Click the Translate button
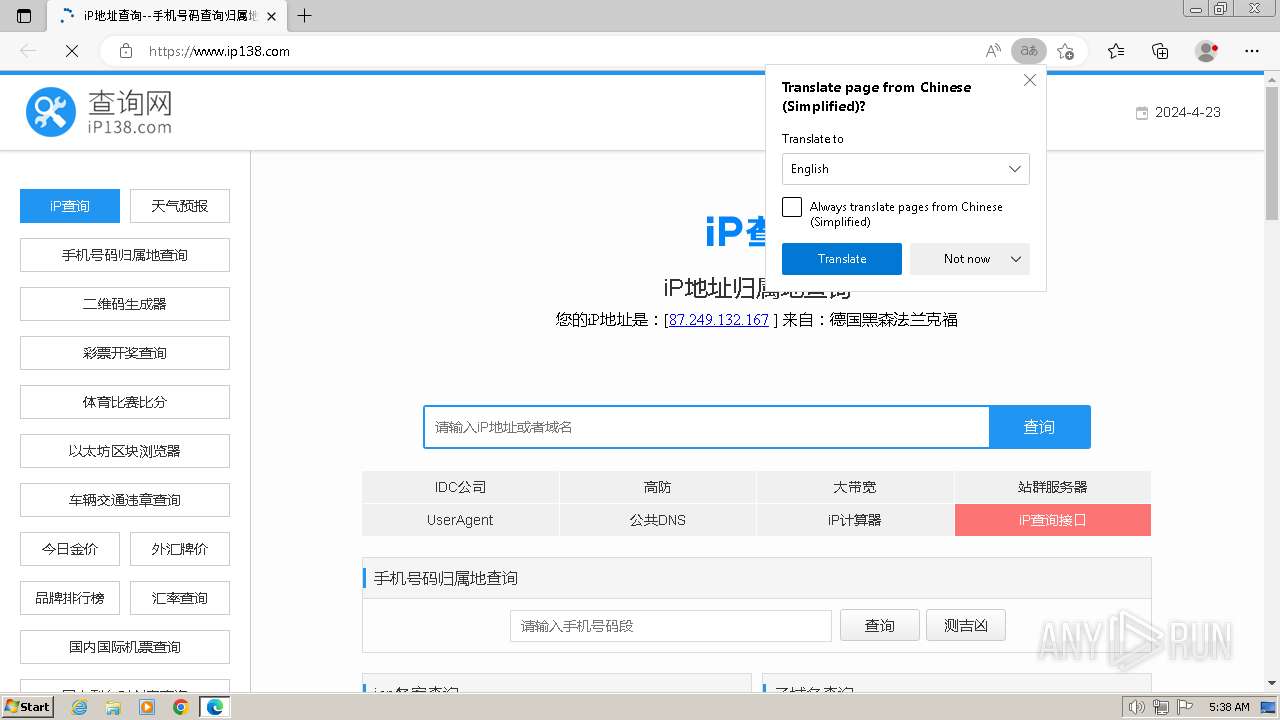Screen dimensions: 1280x720 (x=842, y=259)
